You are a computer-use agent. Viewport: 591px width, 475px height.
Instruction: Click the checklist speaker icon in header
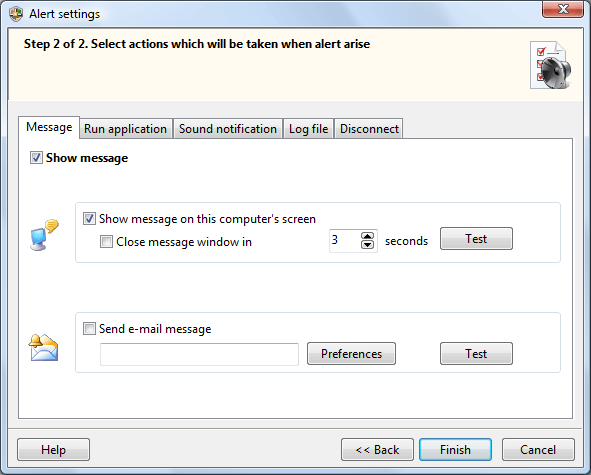pos(551,65)
